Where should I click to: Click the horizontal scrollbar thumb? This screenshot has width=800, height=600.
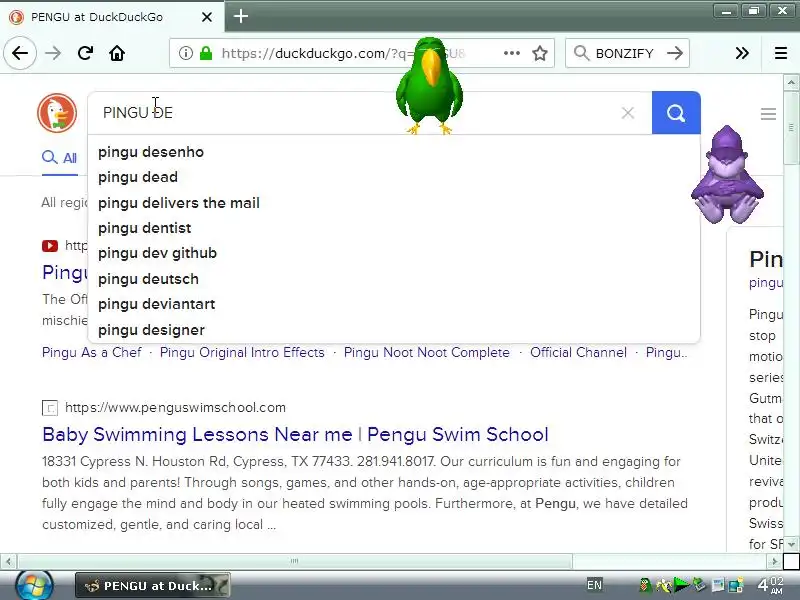pos(294,561)
